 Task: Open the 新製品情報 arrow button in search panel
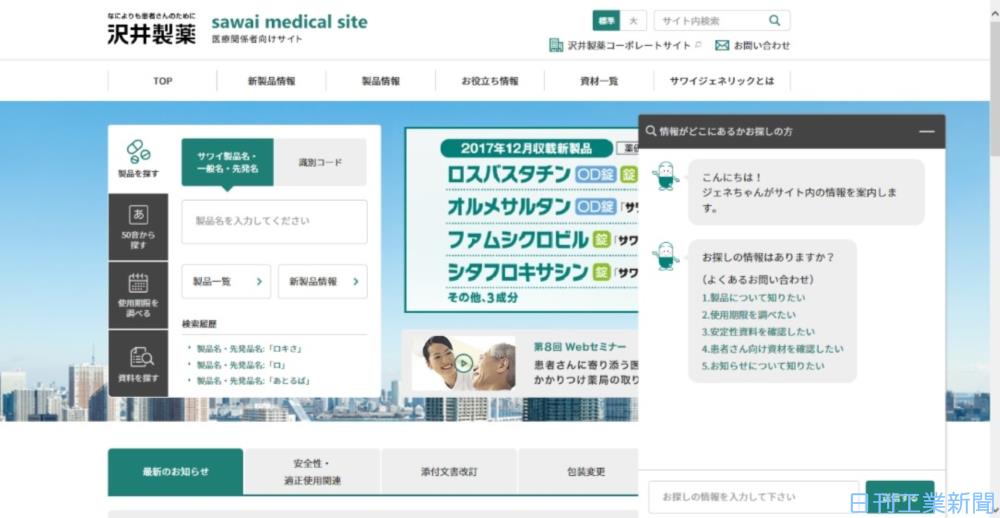pyautogui.click(x=322, y=282)
